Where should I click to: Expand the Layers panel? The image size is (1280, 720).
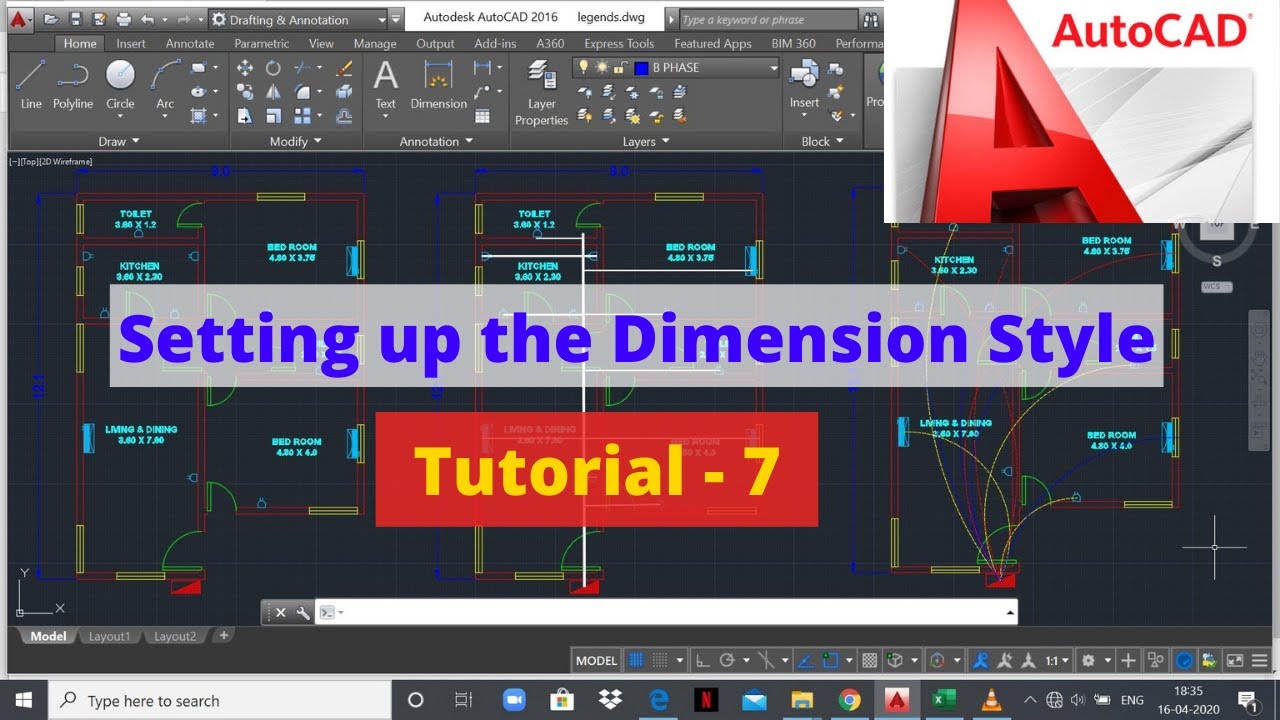(x=646, y=141)
